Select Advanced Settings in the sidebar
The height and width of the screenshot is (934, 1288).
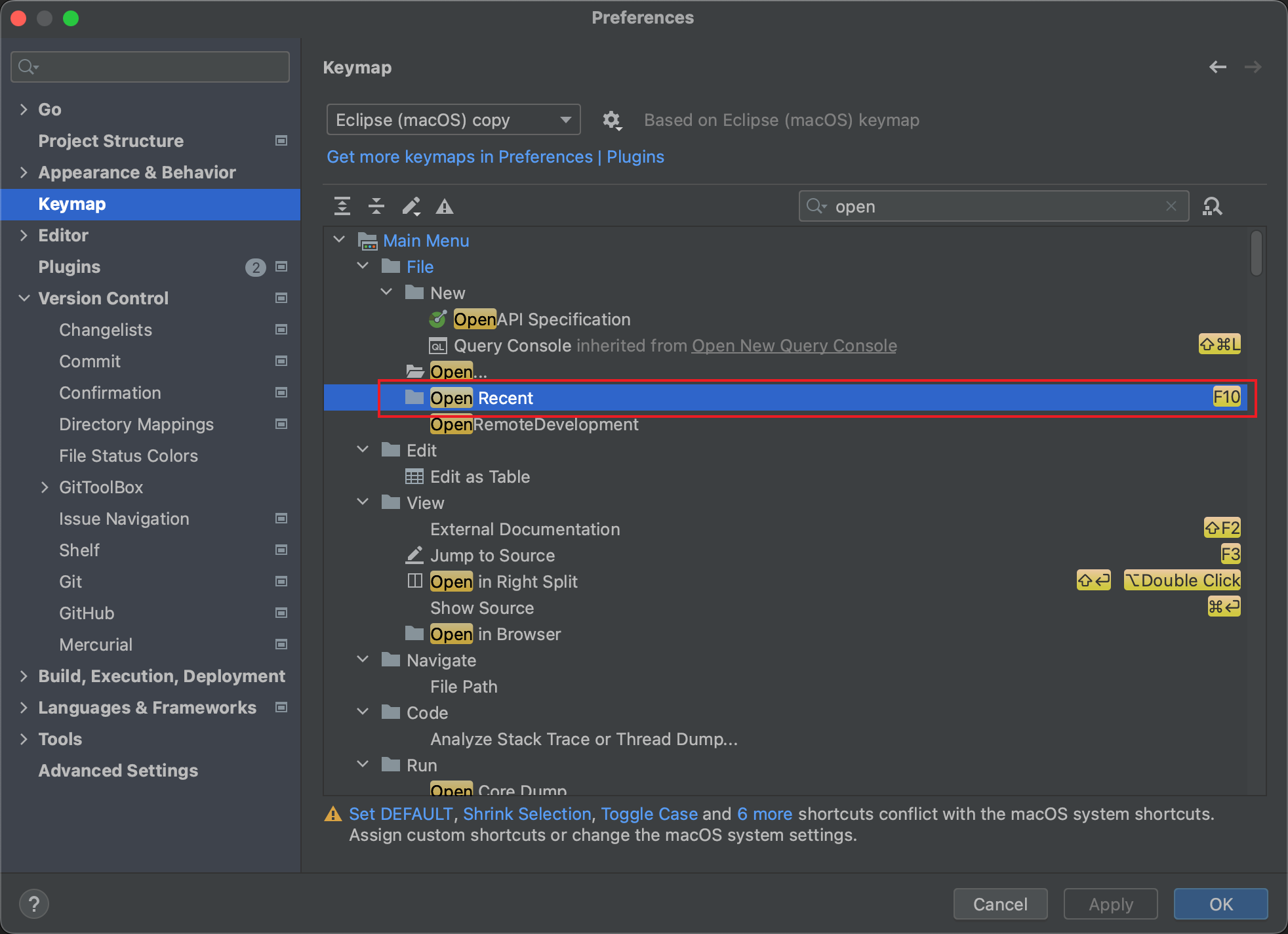(x=118, y=771)
